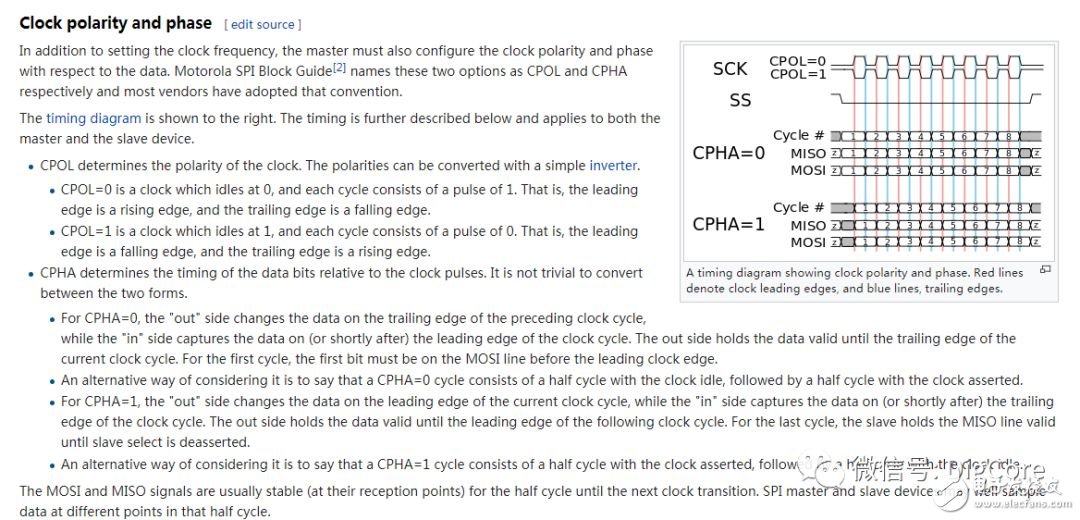The height and width of the screenshot is (520, 1080).
Task: Click the SS signal label in the diagram
Action: (x=740, y=100)
